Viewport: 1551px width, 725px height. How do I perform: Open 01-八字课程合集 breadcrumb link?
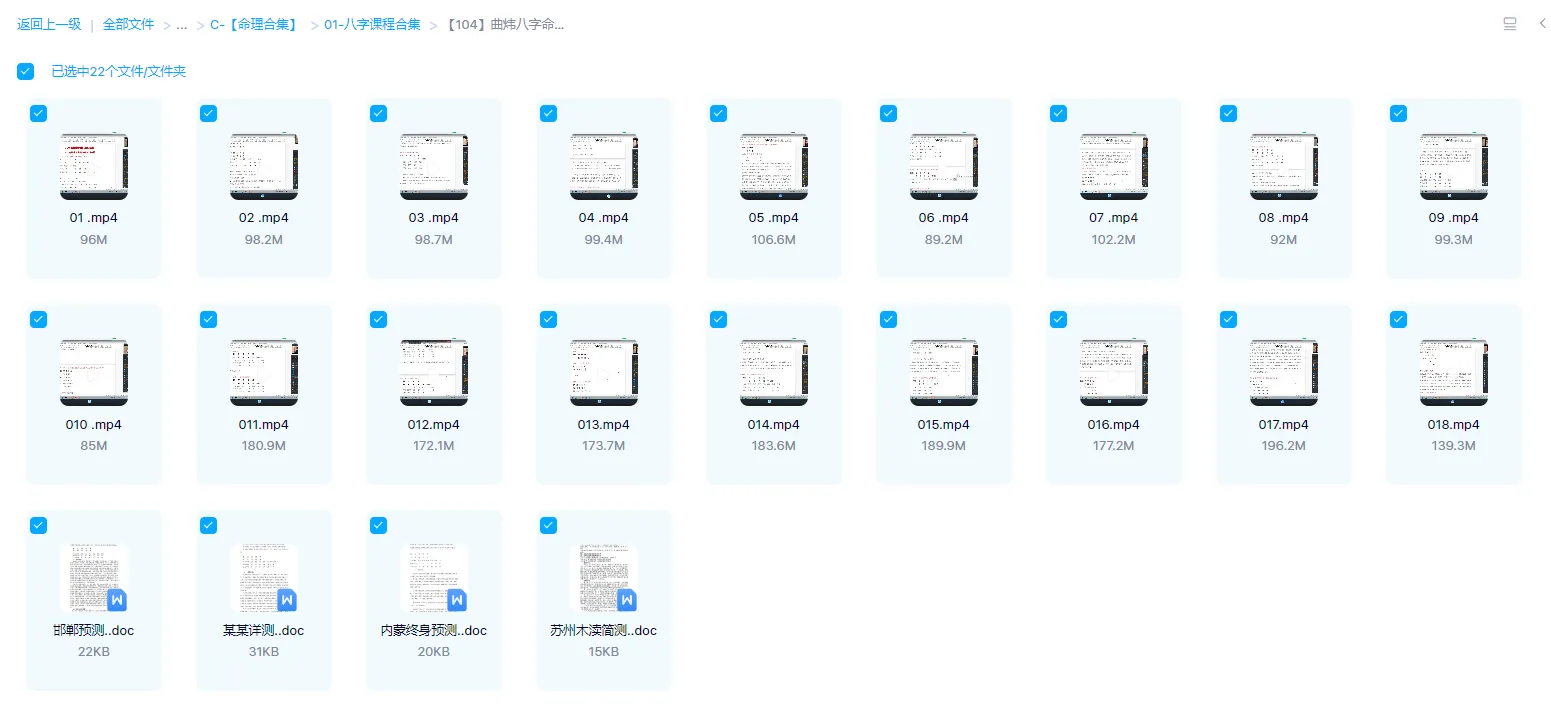click(372, 25)
